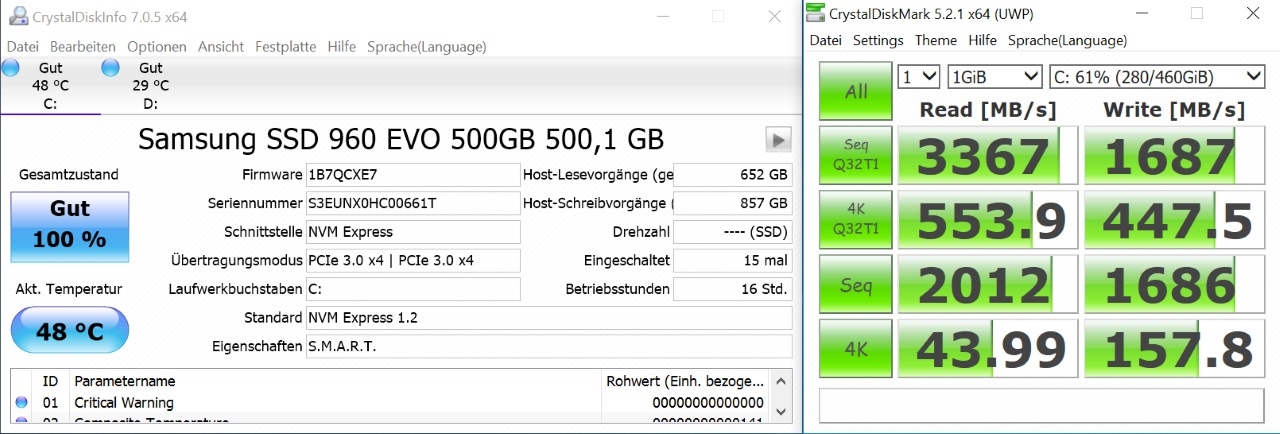Click the Gesamtzustand label
Viewport: 1280px width, 434px height.
pos(69,175)
